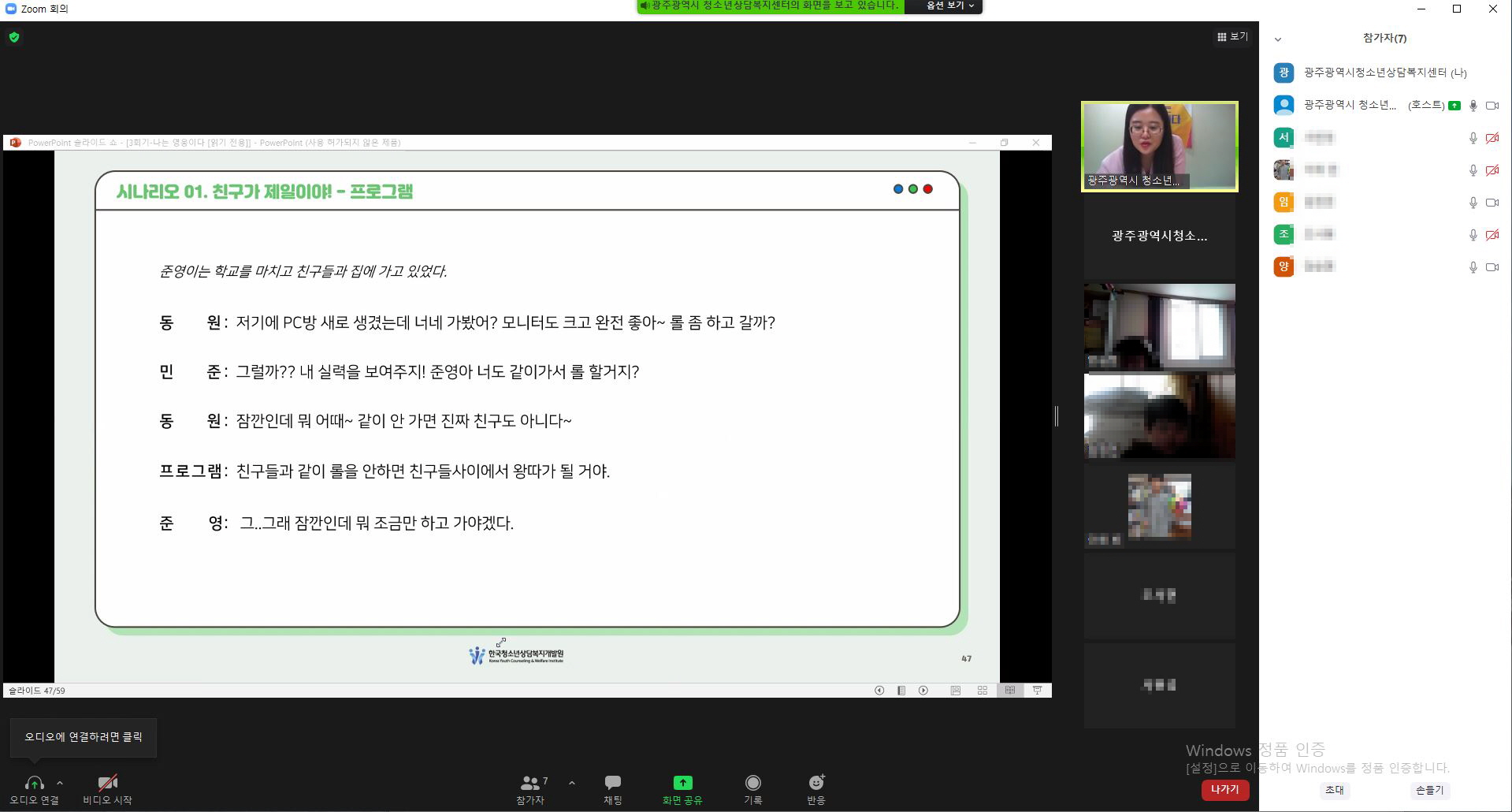1512x812 pixels.
Task: Toggle raise hand with 손들기 button
Action: pyautogui.click(x=1429, y=790)
